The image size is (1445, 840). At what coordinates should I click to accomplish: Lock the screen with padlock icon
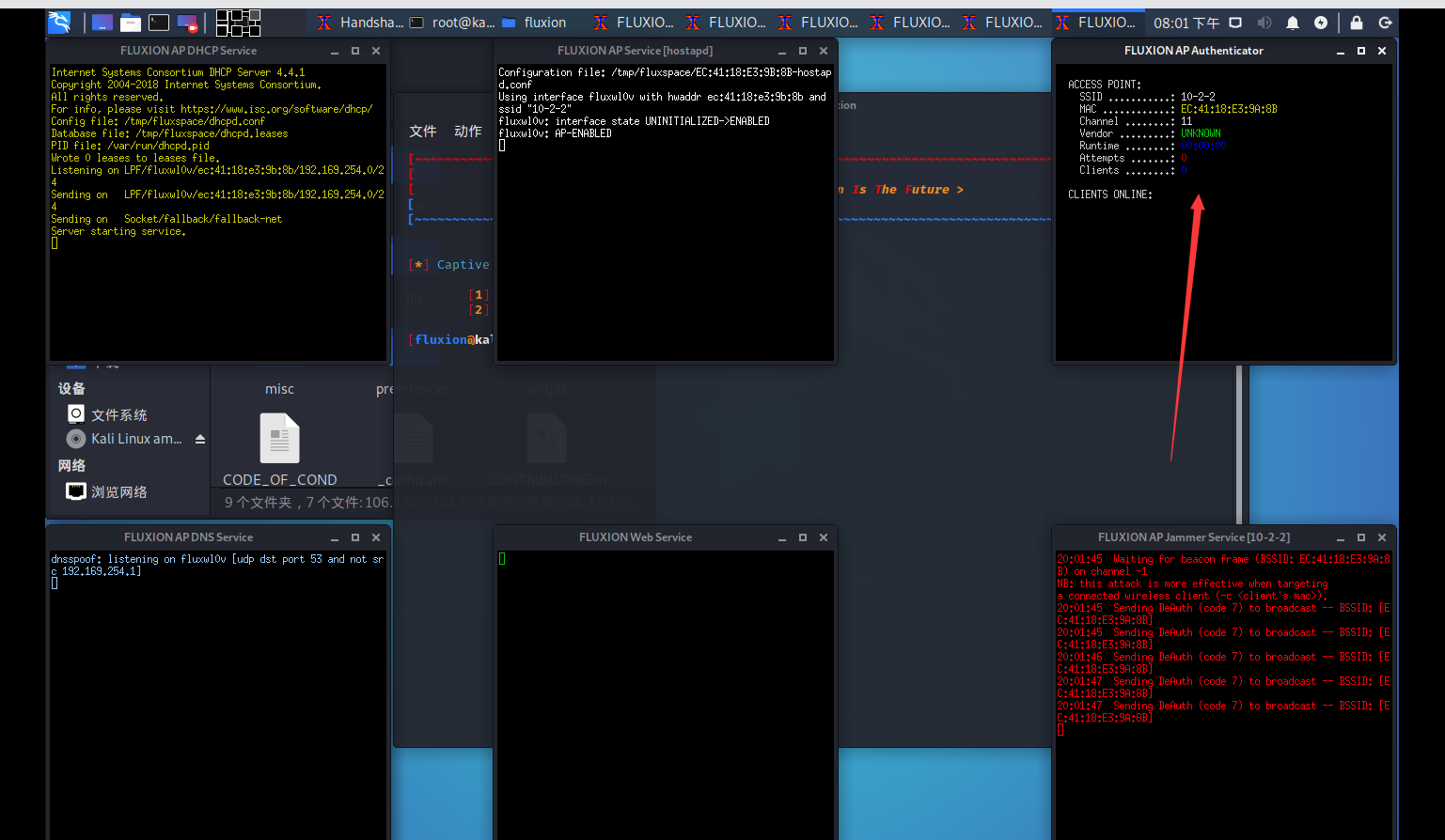[x=1357, y=23]
